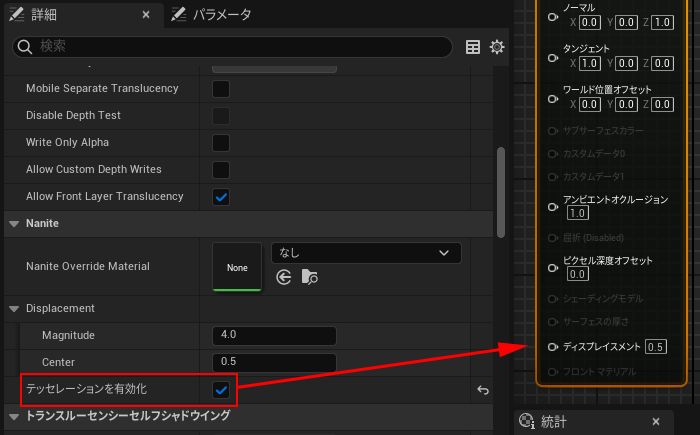Uncheck Allow Front Layer Translucency

[222, 197]
